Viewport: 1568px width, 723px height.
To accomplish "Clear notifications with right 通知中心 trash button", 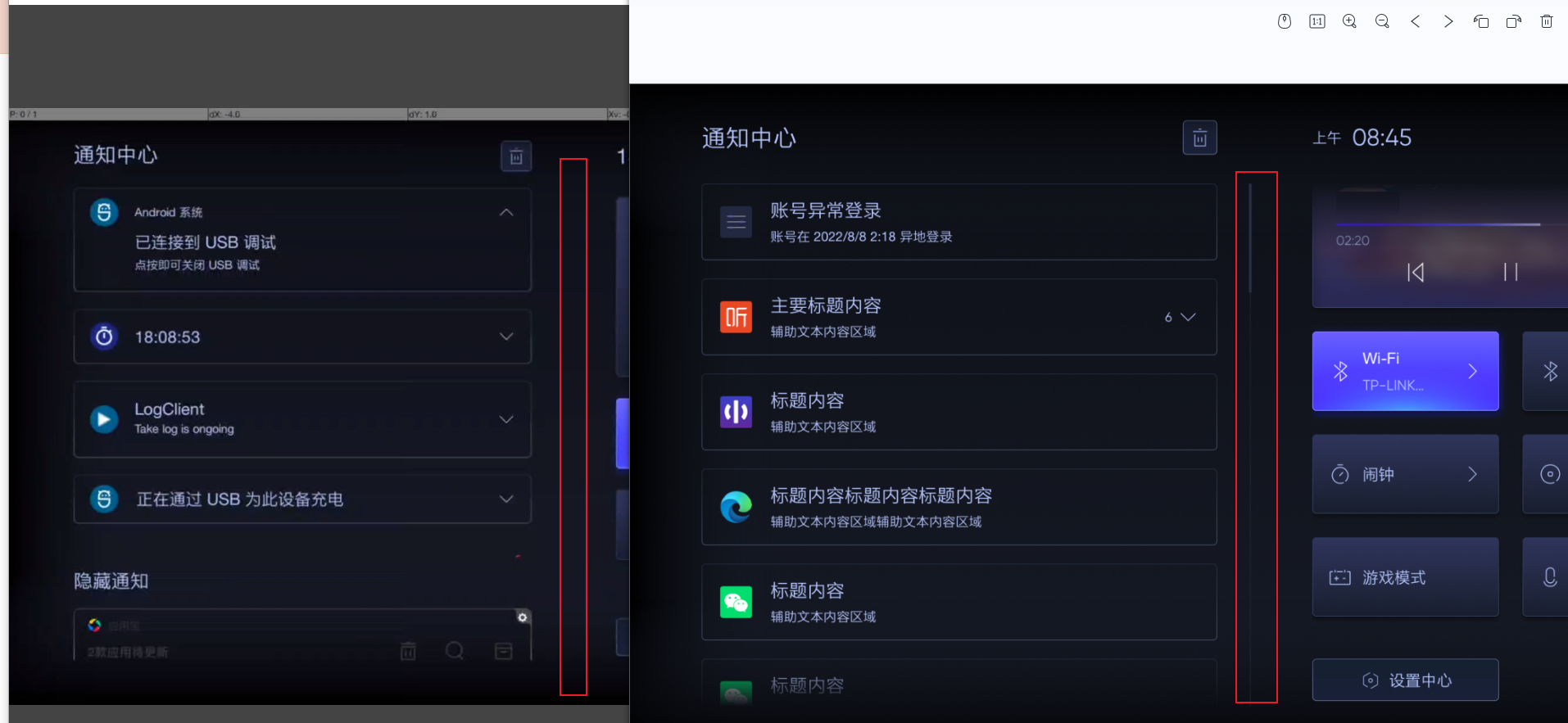I will click(x=1199, y=138).
